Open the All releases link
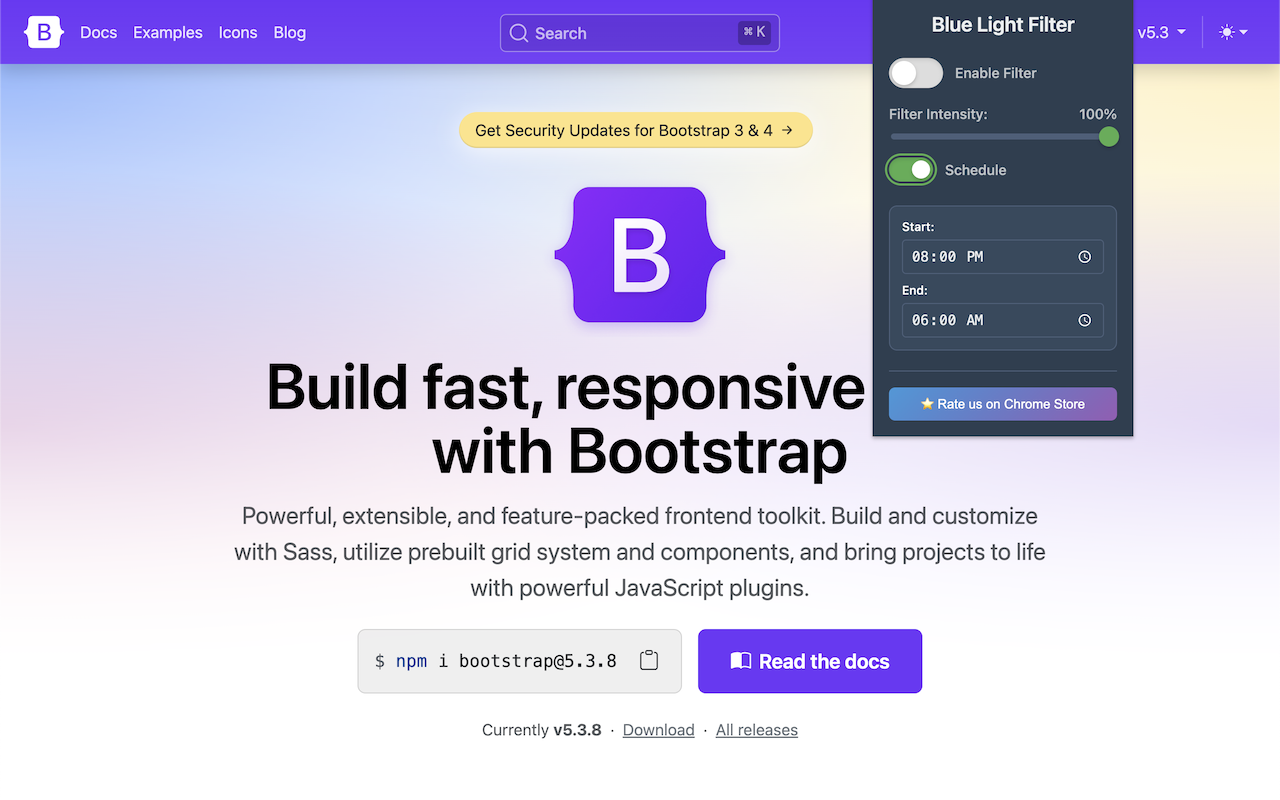Screen dimensions: 1280x800 pyautogui.click(x=757, y=730)
